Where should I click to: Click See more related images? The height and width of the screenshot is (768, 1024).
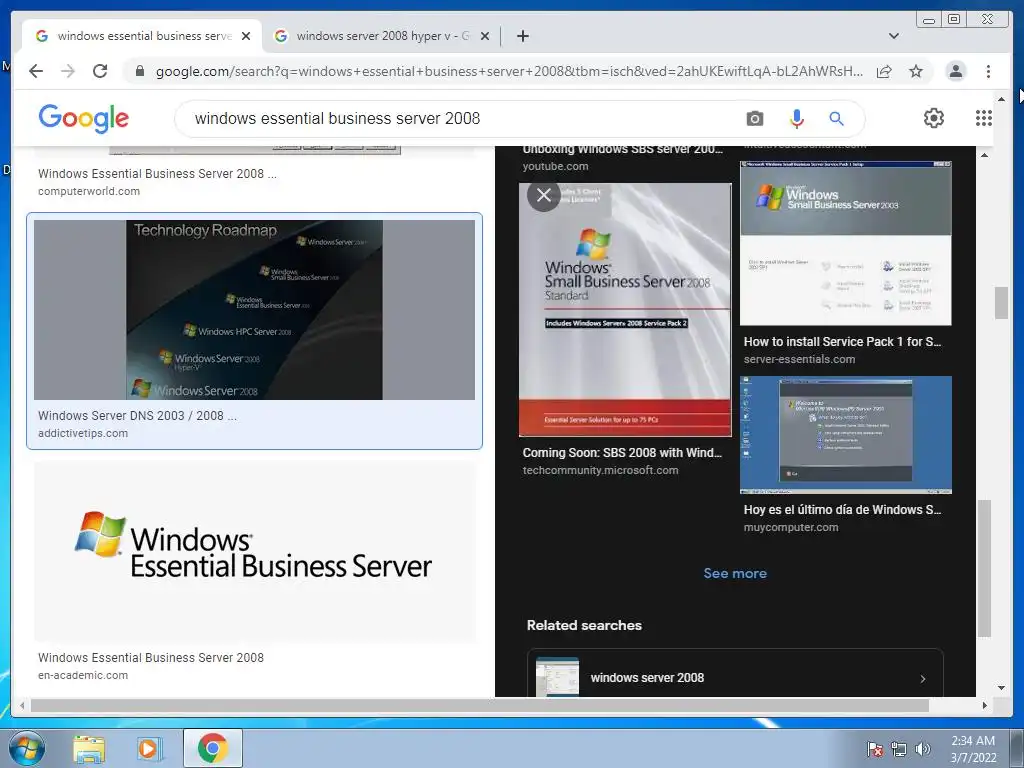pos(735,573)
